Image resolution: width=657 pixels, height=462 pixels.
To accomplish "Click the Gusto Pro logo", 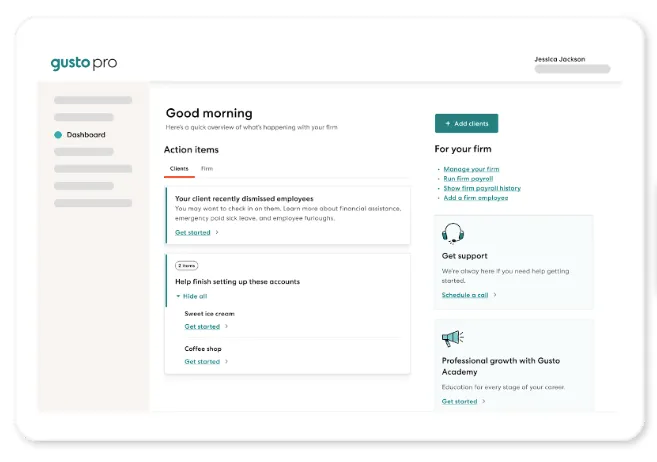I will coord(84,63).
